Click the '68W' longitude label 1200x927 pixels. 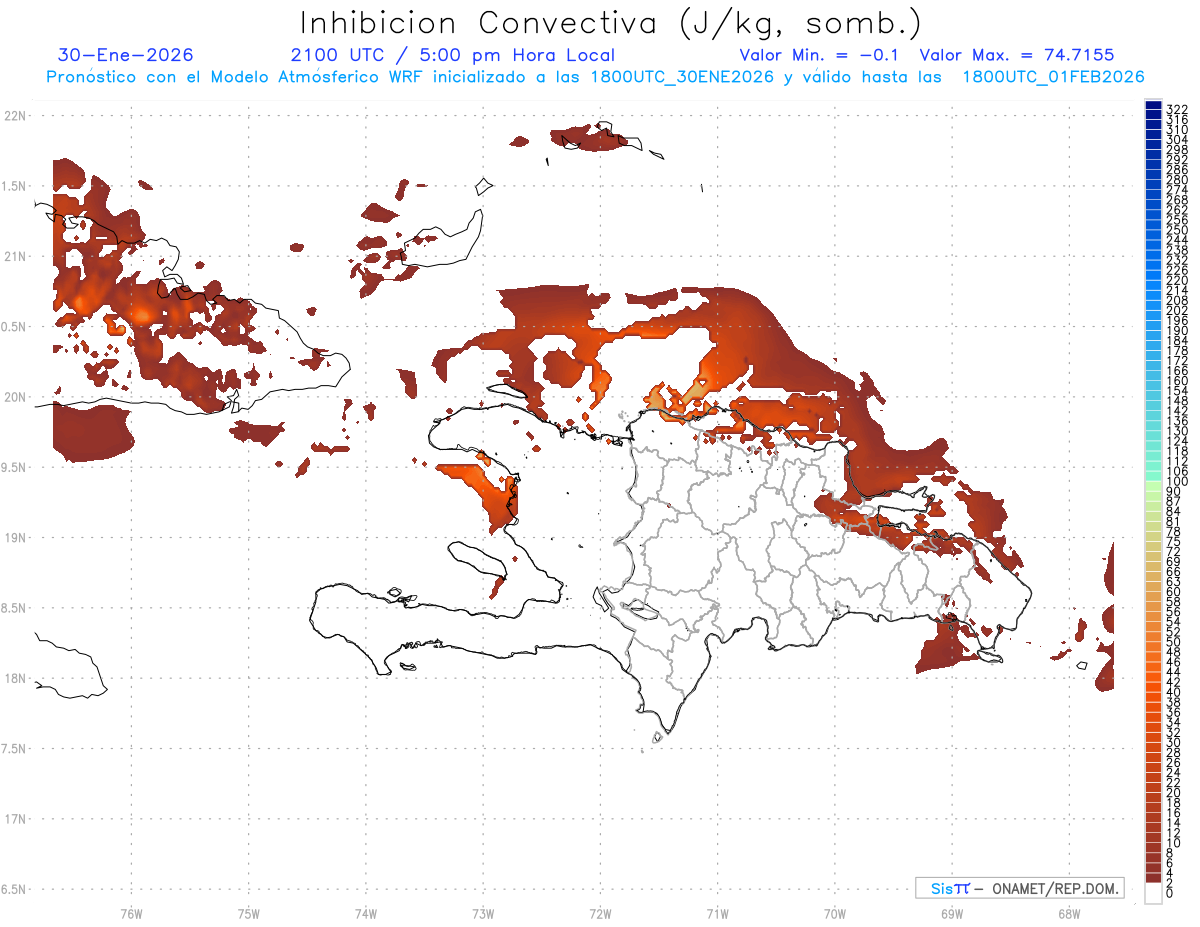coord(1068,914)
